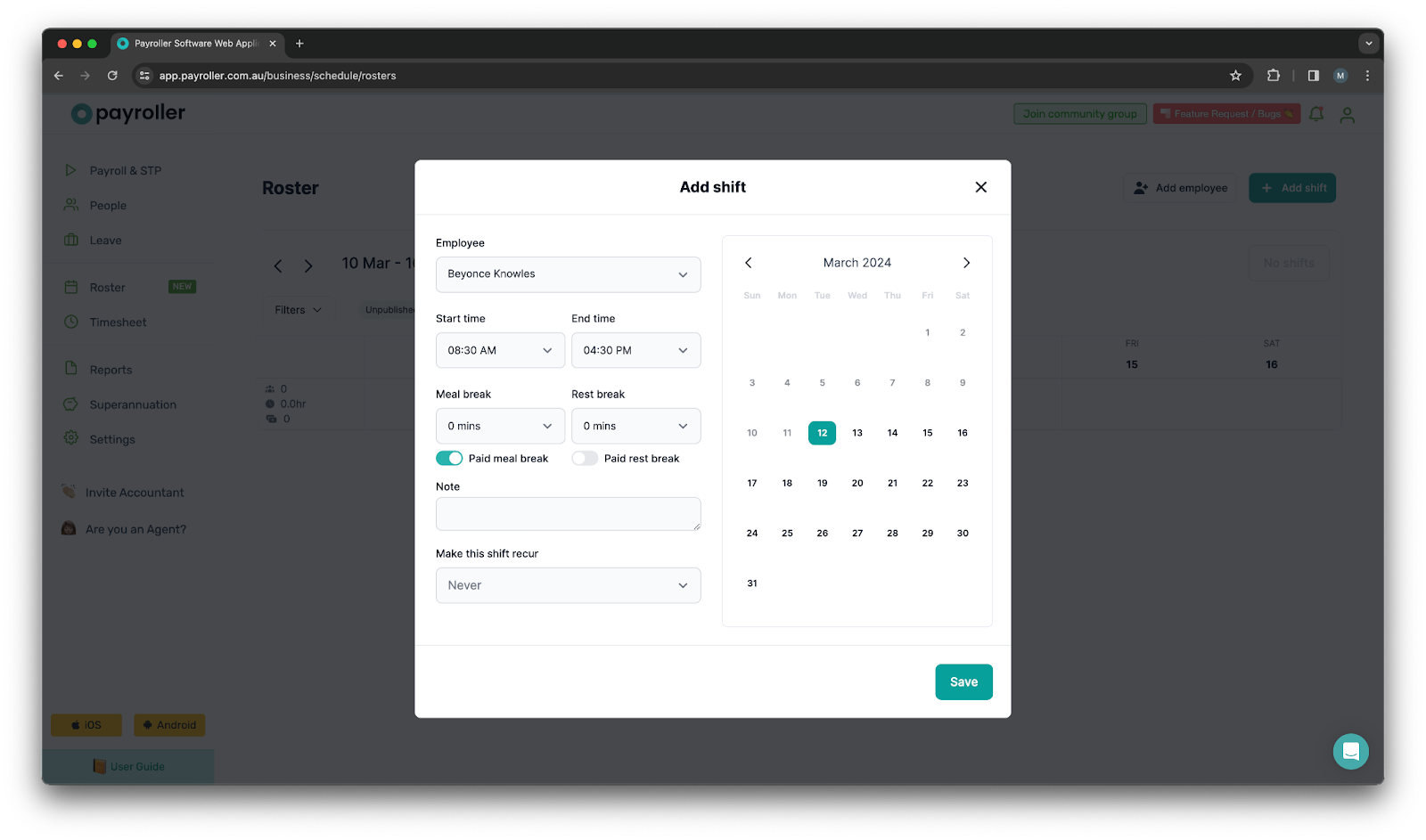This screenshot has width=1426, height=840.
Task: Click the Add shift button in Roster header
Action: [x=1292, y=188]
